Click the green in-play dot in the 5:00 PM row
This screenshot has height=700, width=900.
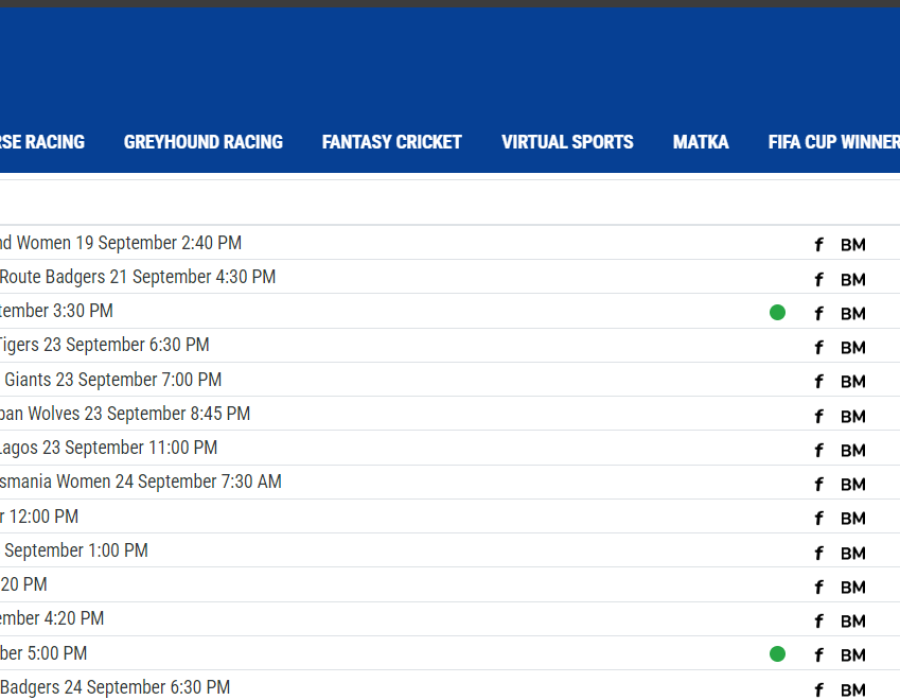[x=777, y=654]
